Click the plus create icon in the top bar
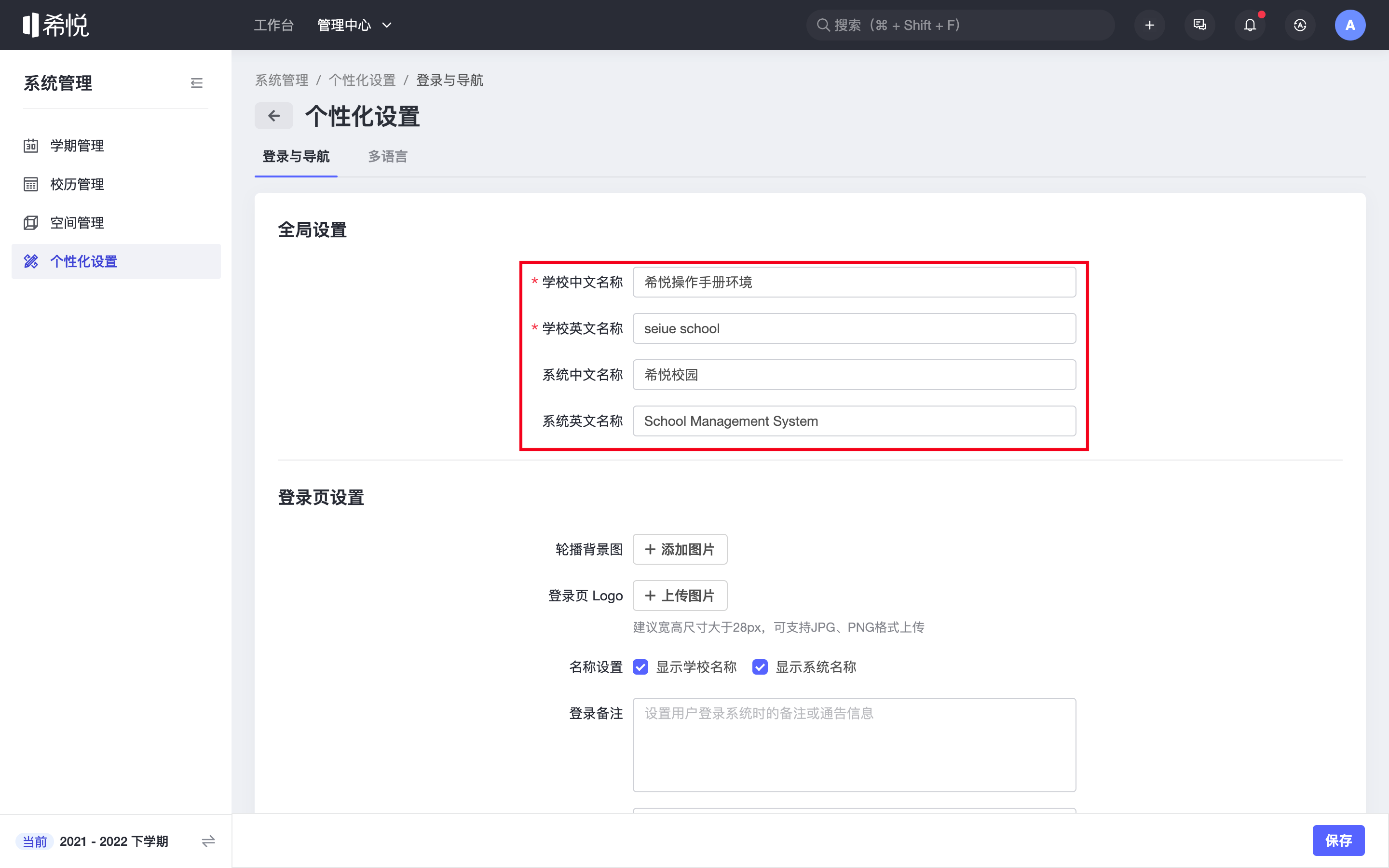 (x=1149, y=25)
